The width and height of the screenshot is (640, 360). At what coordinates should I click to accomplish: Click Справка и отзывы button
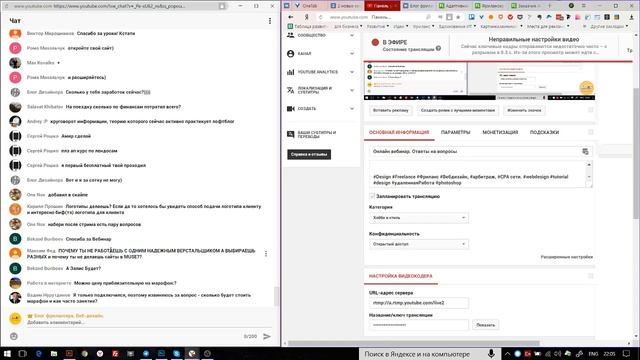[309, 154]
